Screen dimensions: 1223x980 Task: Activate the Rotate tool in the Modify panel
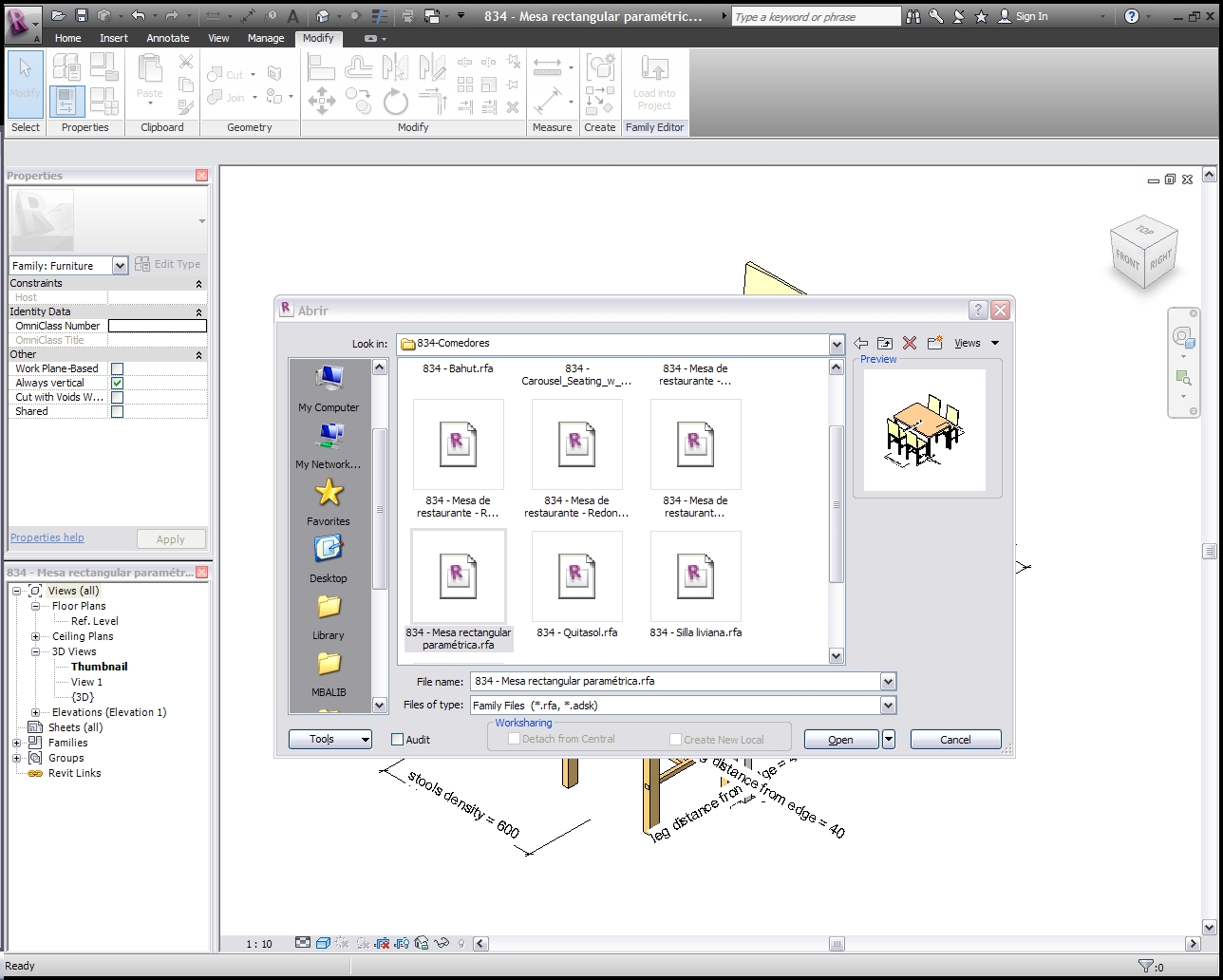point(394,102)
